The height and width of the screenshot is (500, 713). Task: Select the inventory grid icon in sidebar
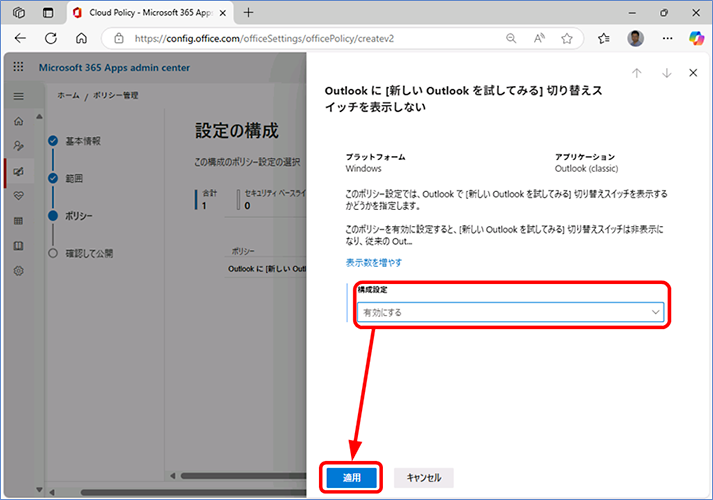click(x=19, y=221)
